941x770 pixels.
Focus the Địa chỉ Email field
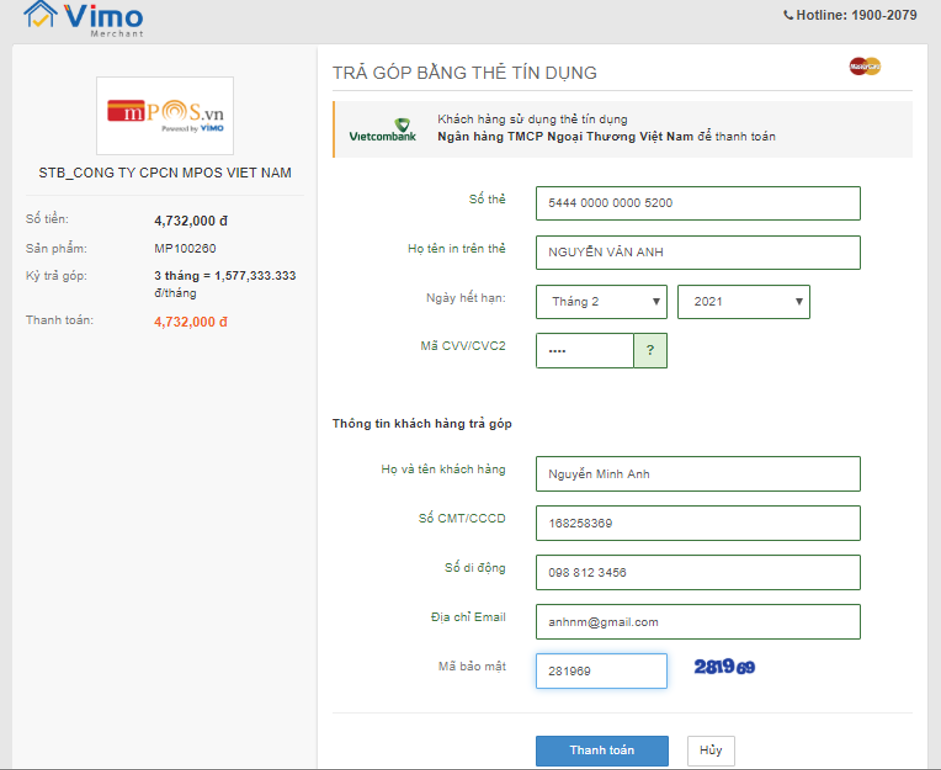point(697,622)
